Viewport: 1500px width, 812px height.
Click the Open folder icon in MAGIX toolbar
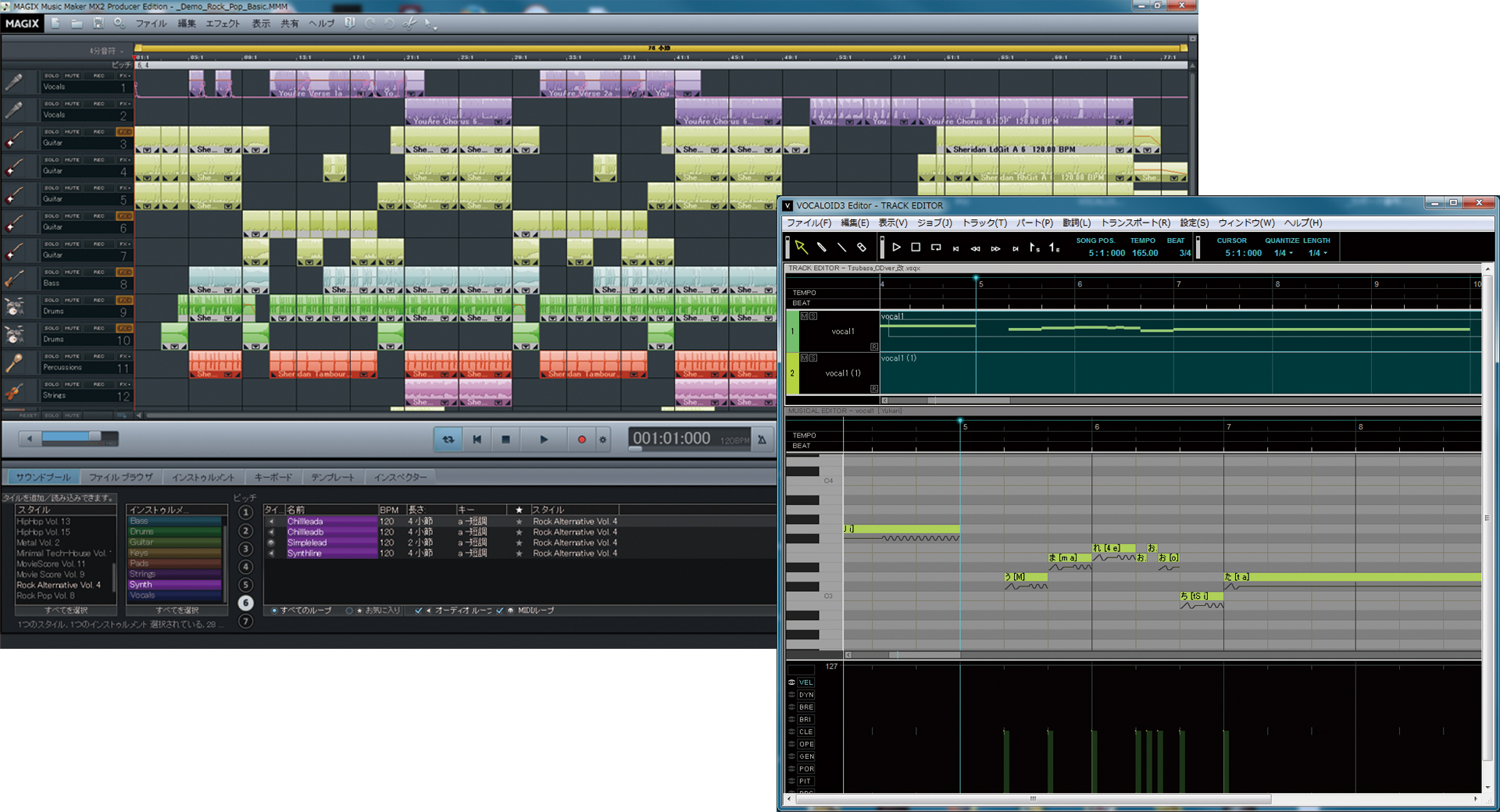tap(77, 23)
